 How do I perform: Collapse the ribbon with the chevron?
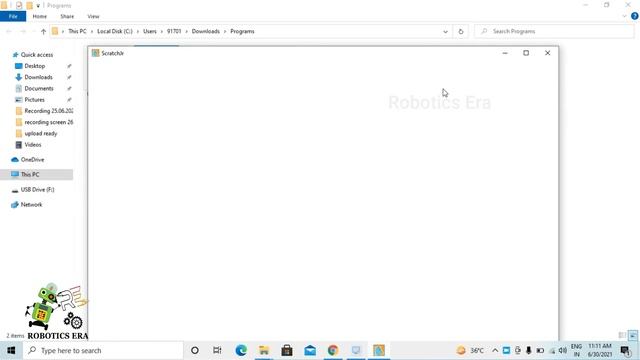point(624,16)
